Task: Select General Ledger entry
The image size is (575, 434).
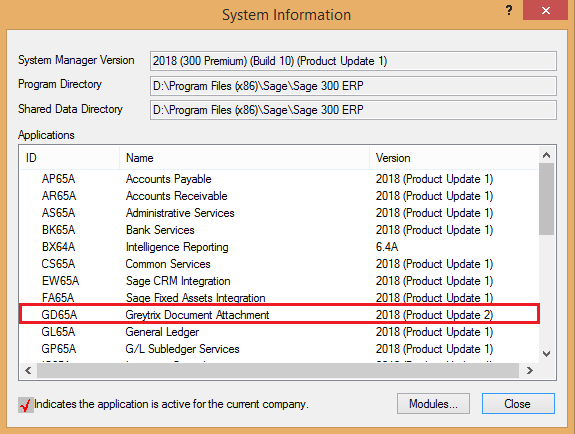Action: coord(162,332)
